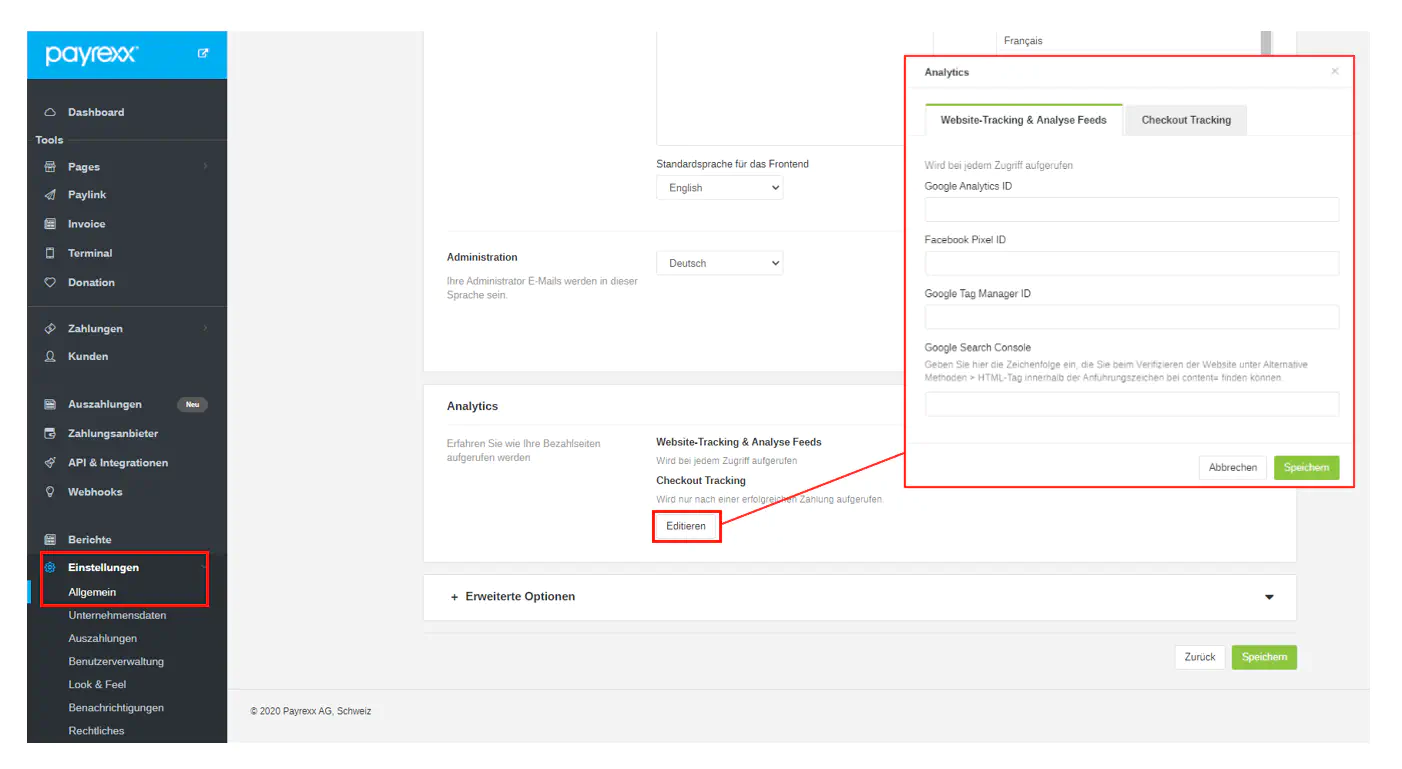Viewport: 1402px width, 769px height.
Task: Click the Einstellungen gear icon
Action: tap(50, 568)
